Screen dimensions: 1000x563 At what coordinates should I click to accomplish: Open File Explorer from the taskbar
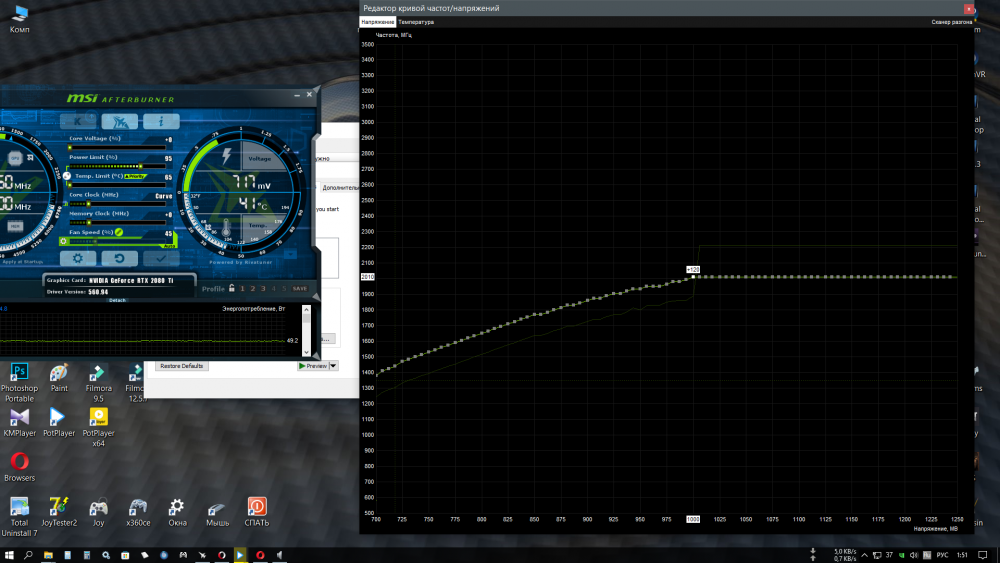(48, 555)
